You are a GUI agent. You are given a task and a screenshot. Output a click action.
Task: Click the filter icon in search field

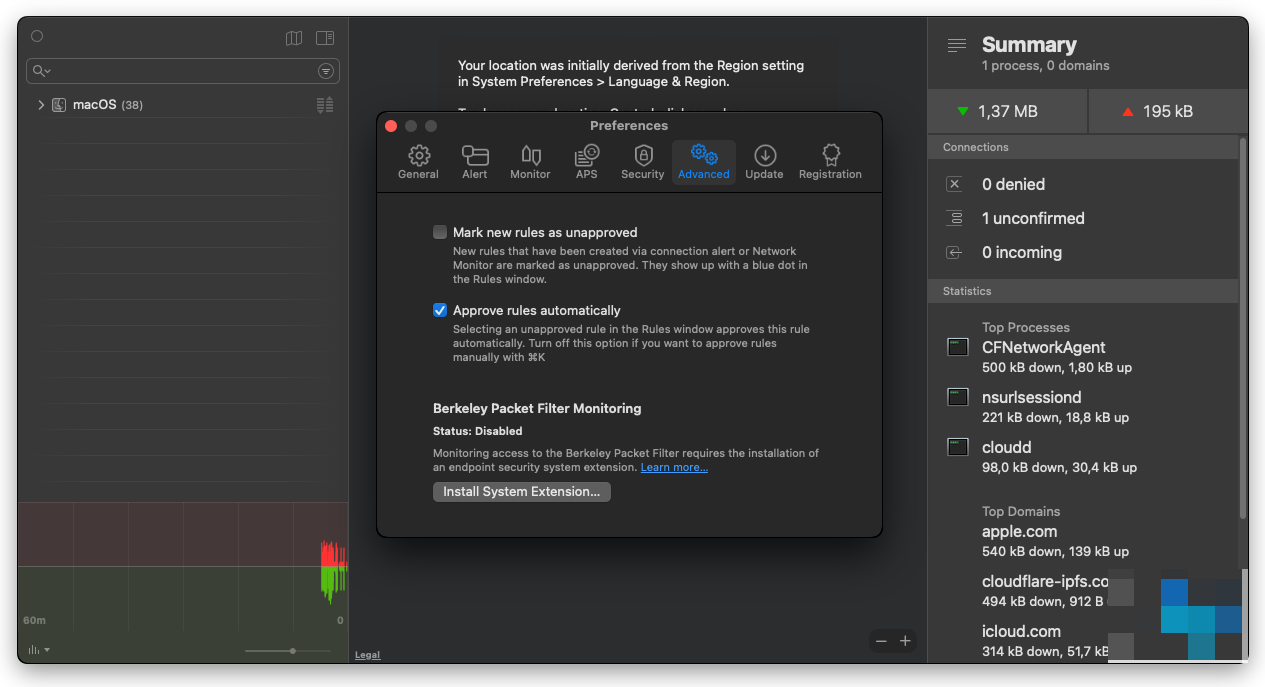tap(325, 71)
